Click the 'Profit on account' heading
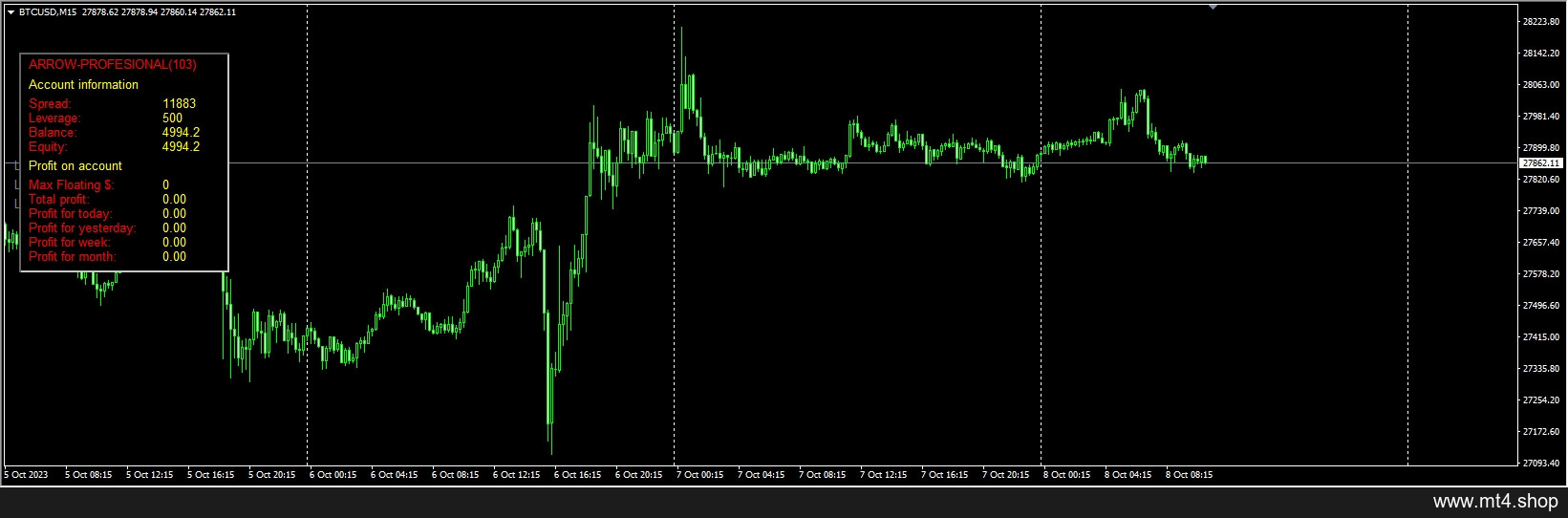The width and height of the screenshot is (1568, 518). pyautogui.click(x=75, y=165)
